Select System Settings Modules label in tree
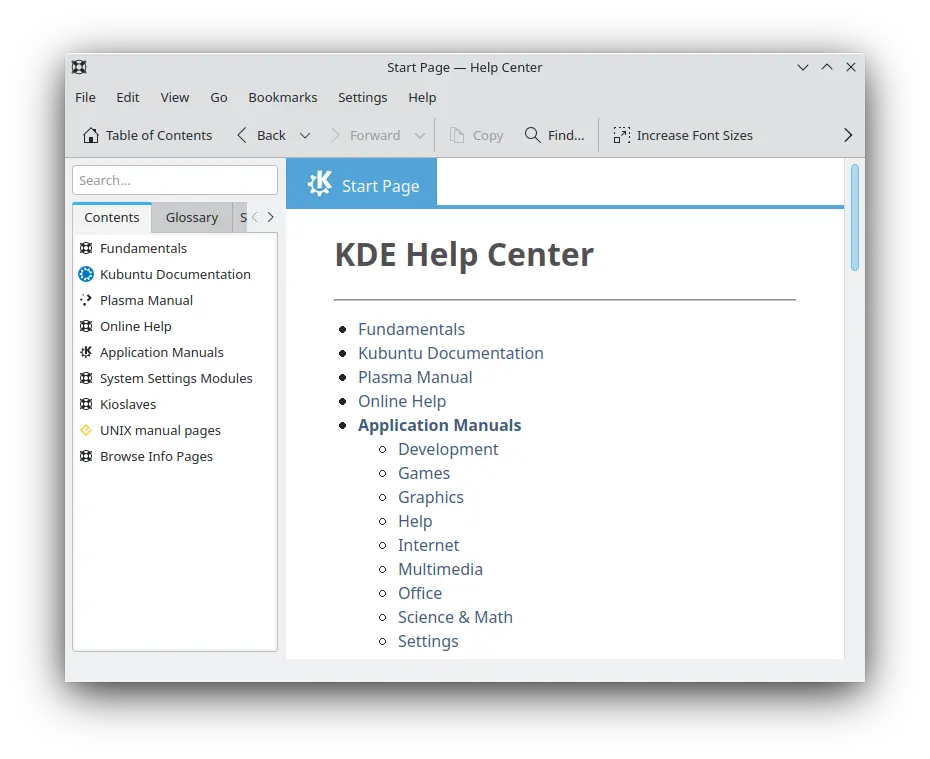Screen dimensions: 930x759 click(x=176, y=378)
